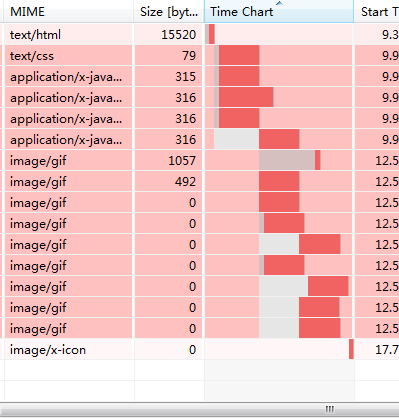Image resolution: width=399 pixels, height=418 pixels.
Task: Click the Size [bytes] column header
Action: point(169,11)
